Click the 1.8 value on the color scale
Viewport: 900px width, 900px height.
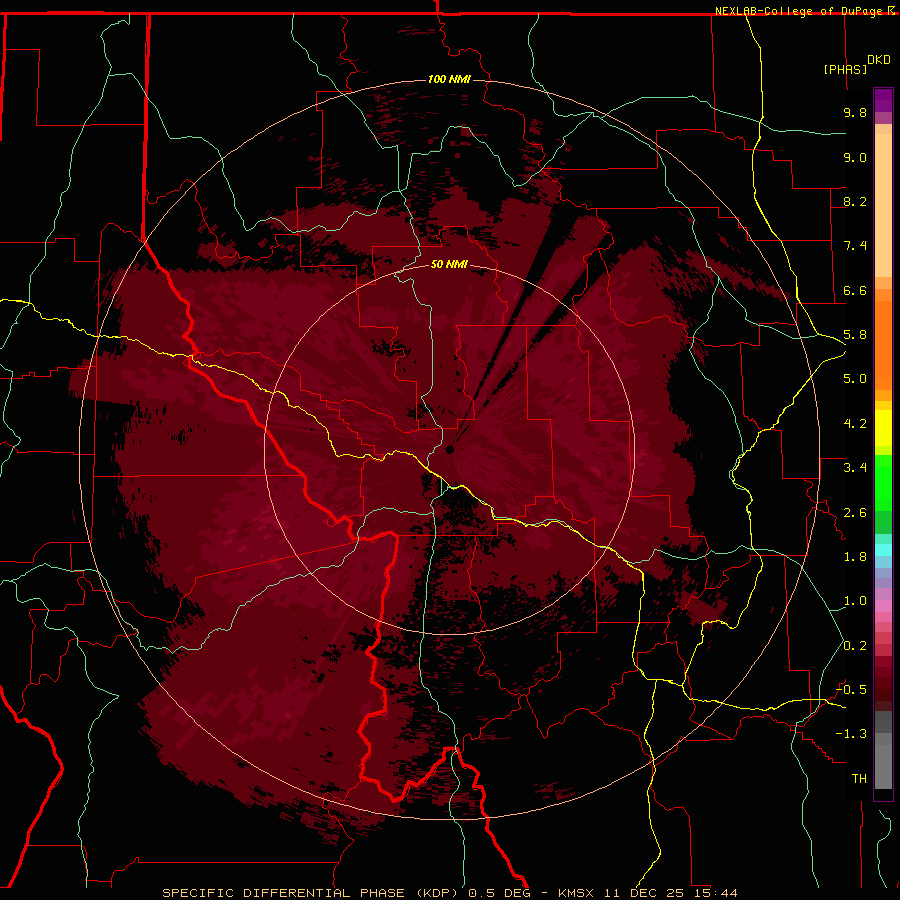855,557
